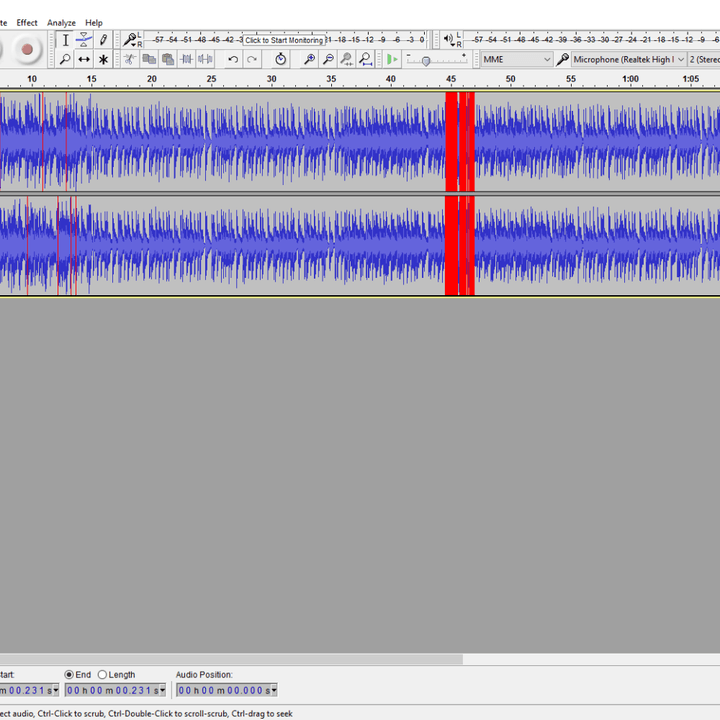Click the recording level meter scale
The image size is (720, 720).
click(x=286, y=40)
